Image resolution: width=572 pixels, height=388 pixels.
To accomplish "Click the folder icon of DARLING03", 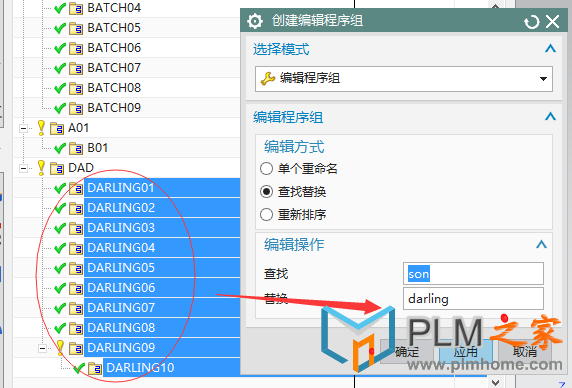I will click(76, 229).
